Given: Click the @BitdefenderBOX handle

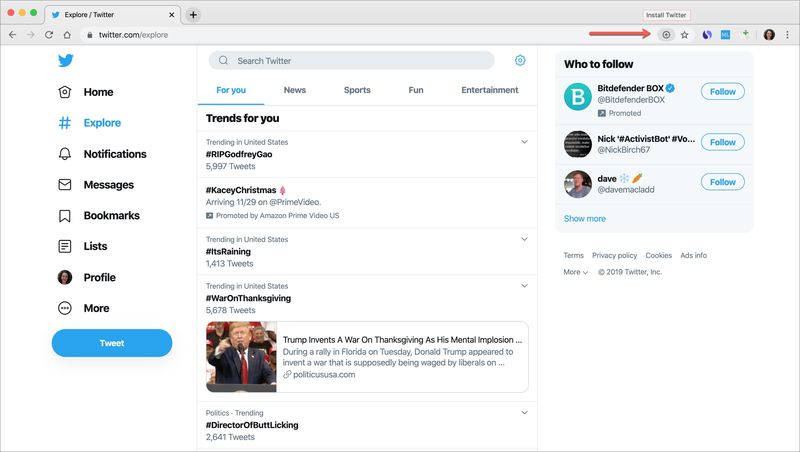Looking at the screenshot, I should click(x=631, y=100).
